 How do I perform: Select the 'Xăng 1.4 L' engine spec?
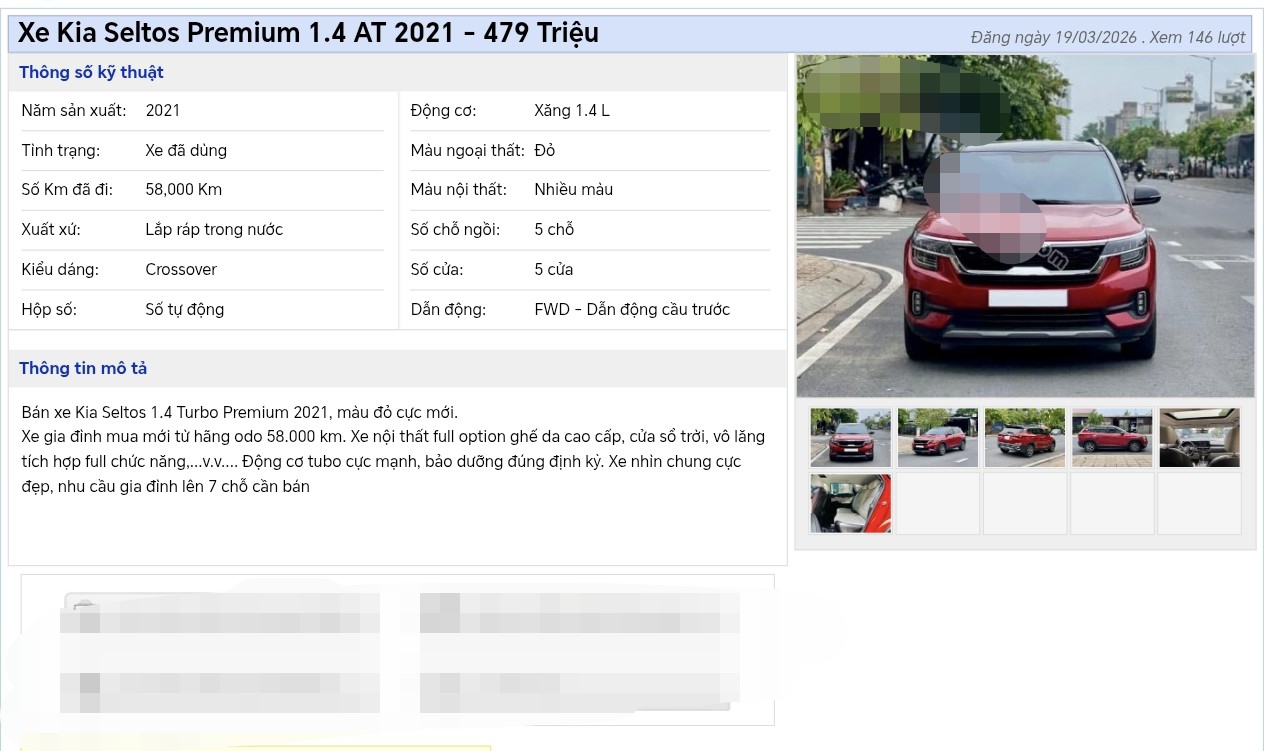572,110
